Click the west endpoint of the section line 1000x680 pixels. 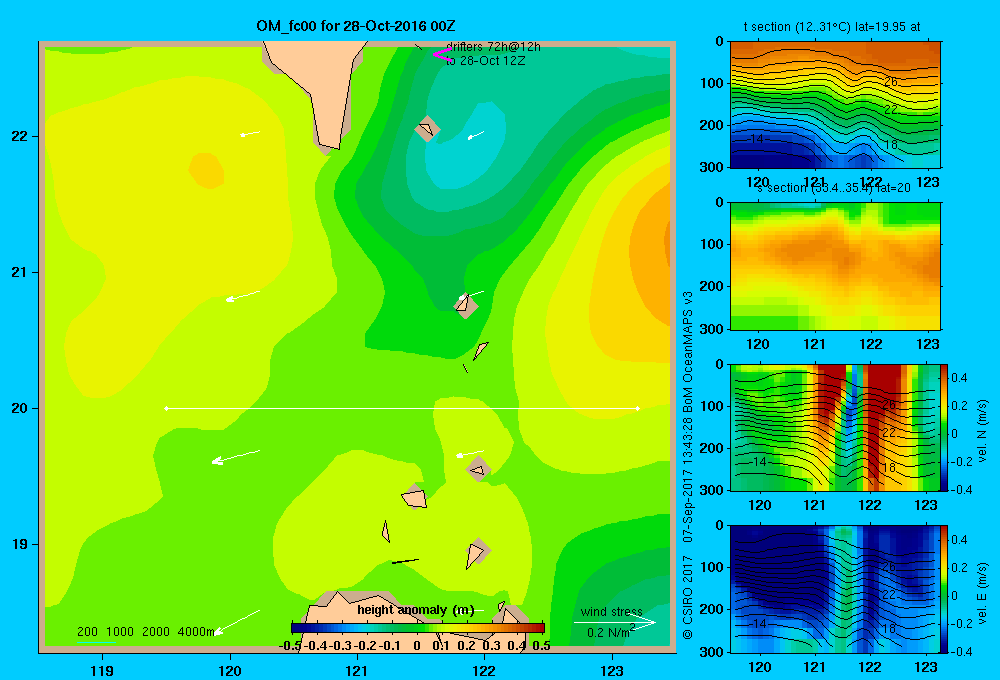point(166,408)
